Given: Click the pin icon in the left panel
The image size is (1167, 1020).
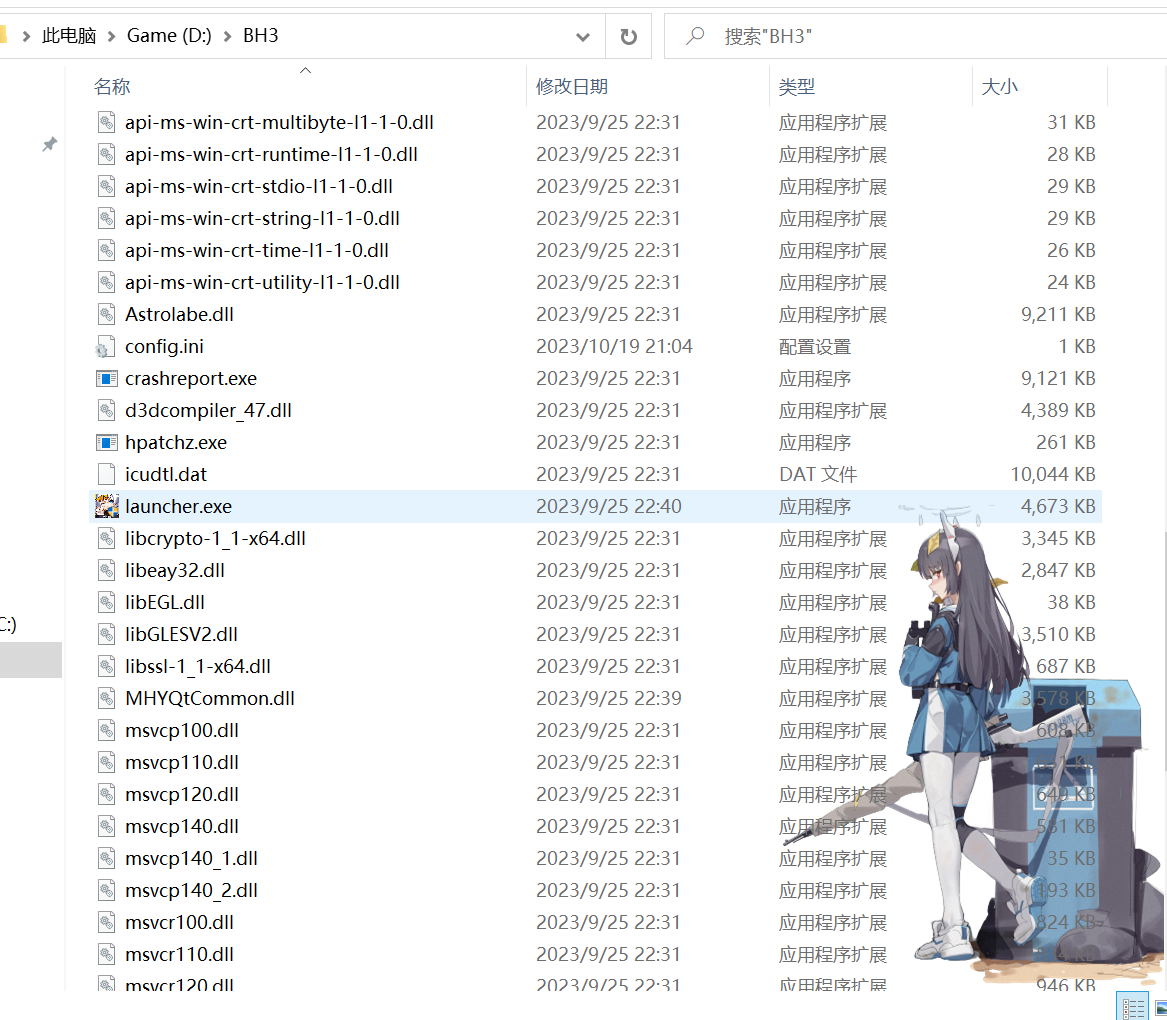Looking at the screenshot, I should coord(49,145).
